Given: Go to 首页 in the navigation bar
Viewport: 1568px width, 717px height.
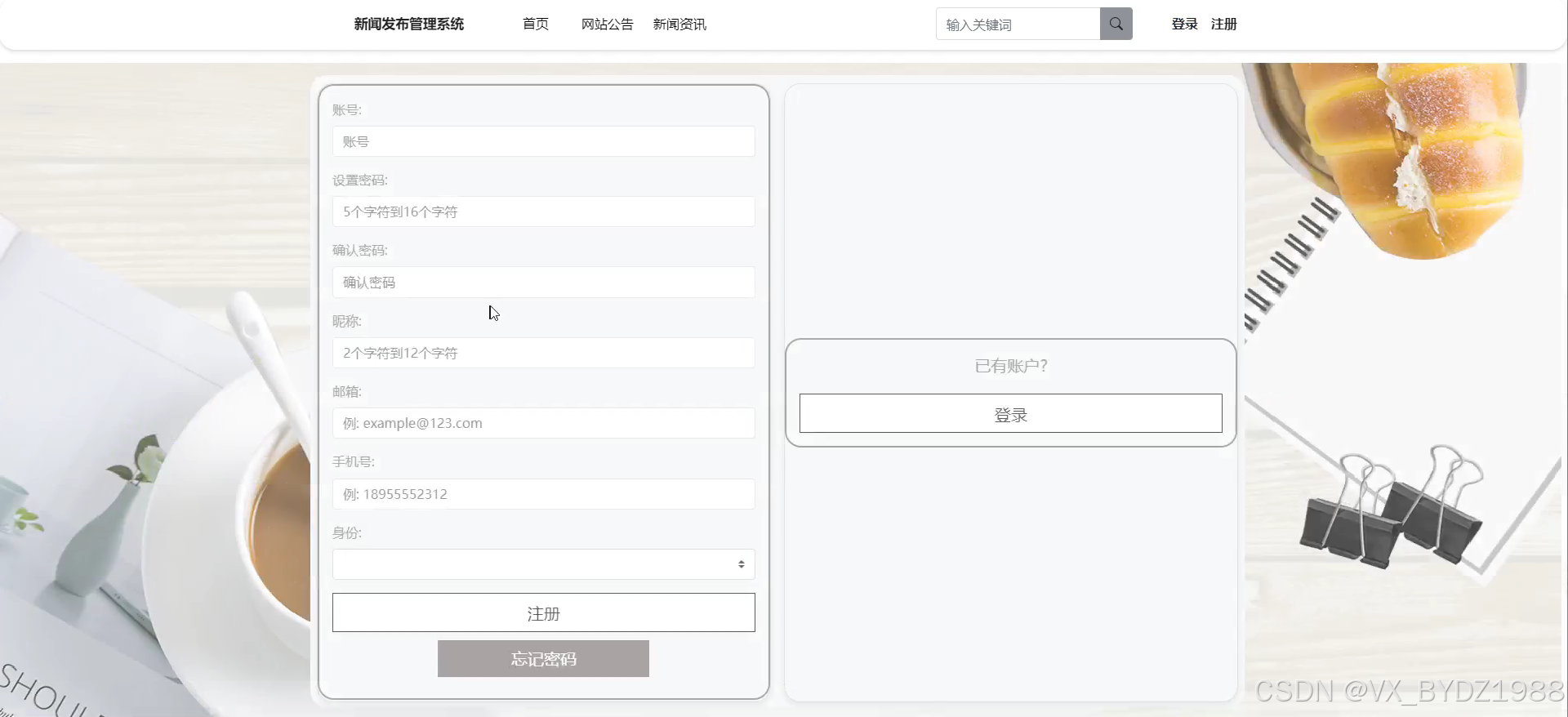Looking at the screenshot, I should click(x=536, y=24).
